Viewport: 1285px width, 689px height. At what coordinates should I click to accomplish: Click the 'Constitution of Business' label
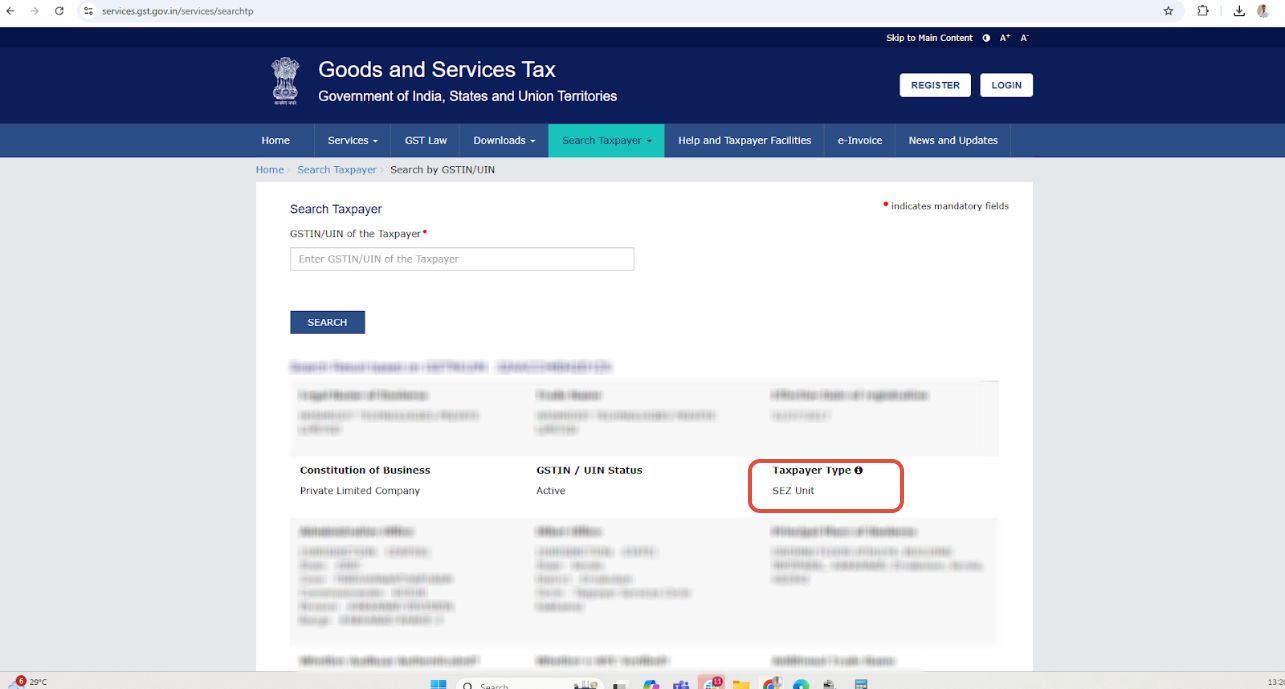click(365, 470)
